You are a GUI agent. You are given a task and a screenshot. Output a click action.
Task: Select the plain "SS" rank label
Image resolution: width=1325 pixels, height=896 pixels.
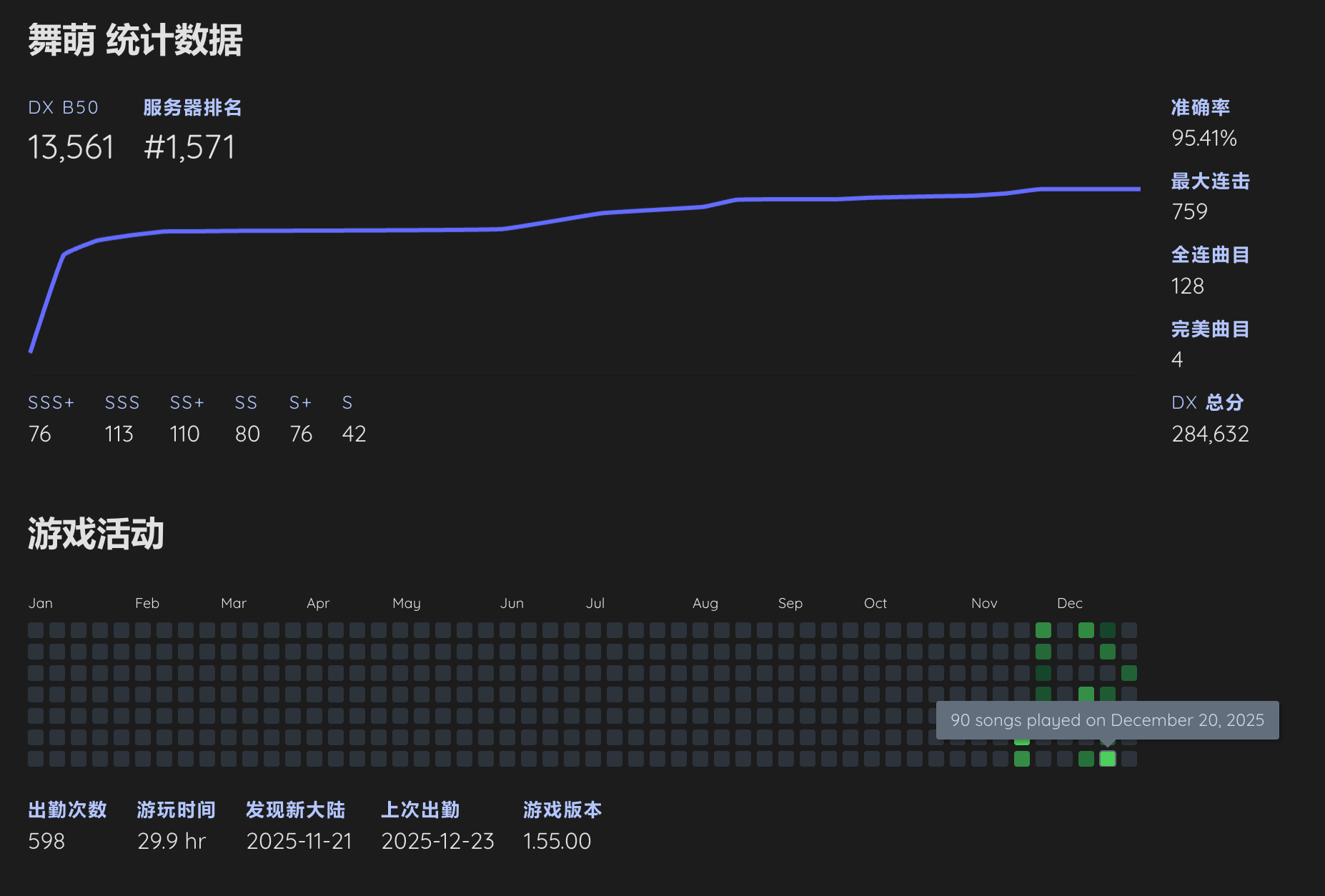246,402
